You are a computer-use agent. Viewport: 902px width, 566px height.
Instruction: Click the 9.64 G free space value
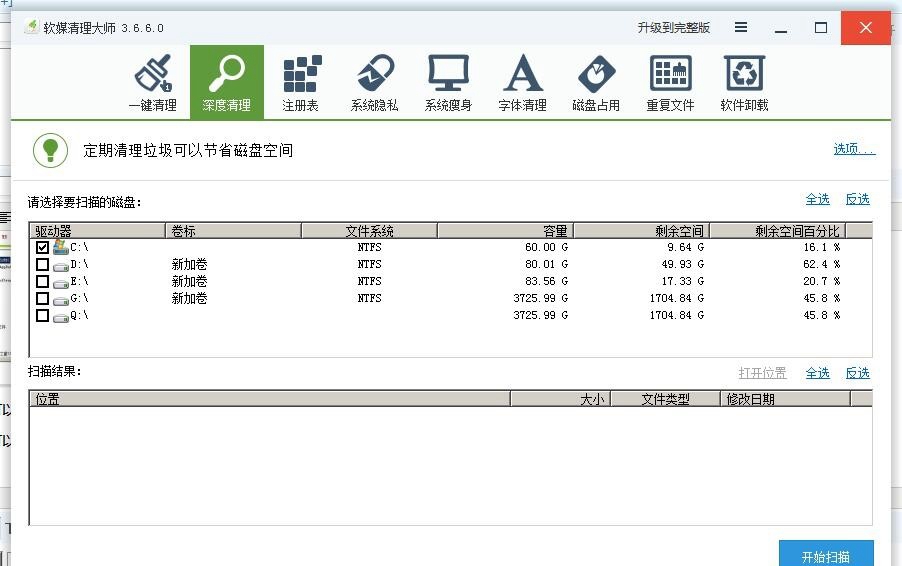point(685,247)
